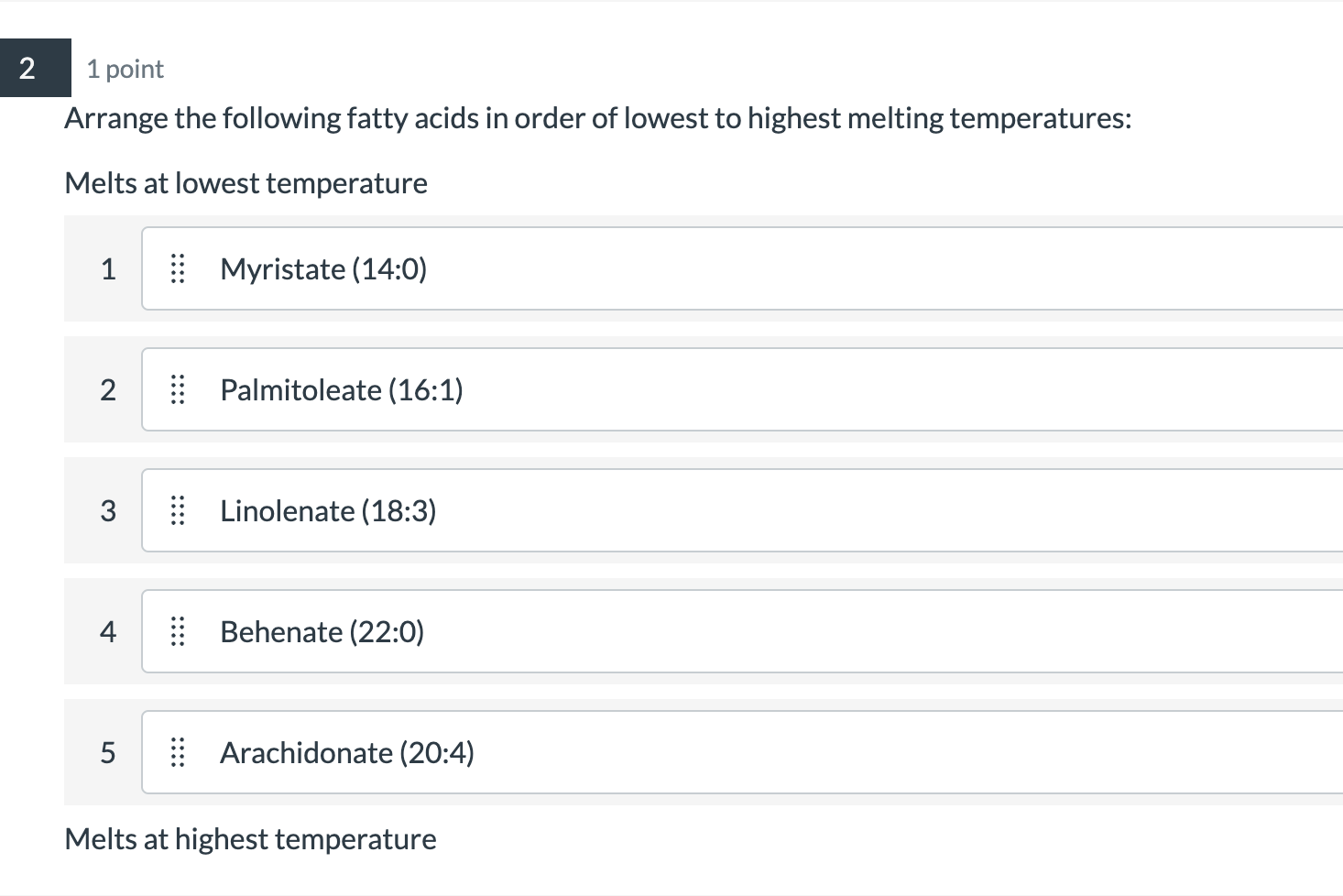Click the fatty acids question prompt text
This screenshot has width=1343, height=896.
tap(597, 118)
